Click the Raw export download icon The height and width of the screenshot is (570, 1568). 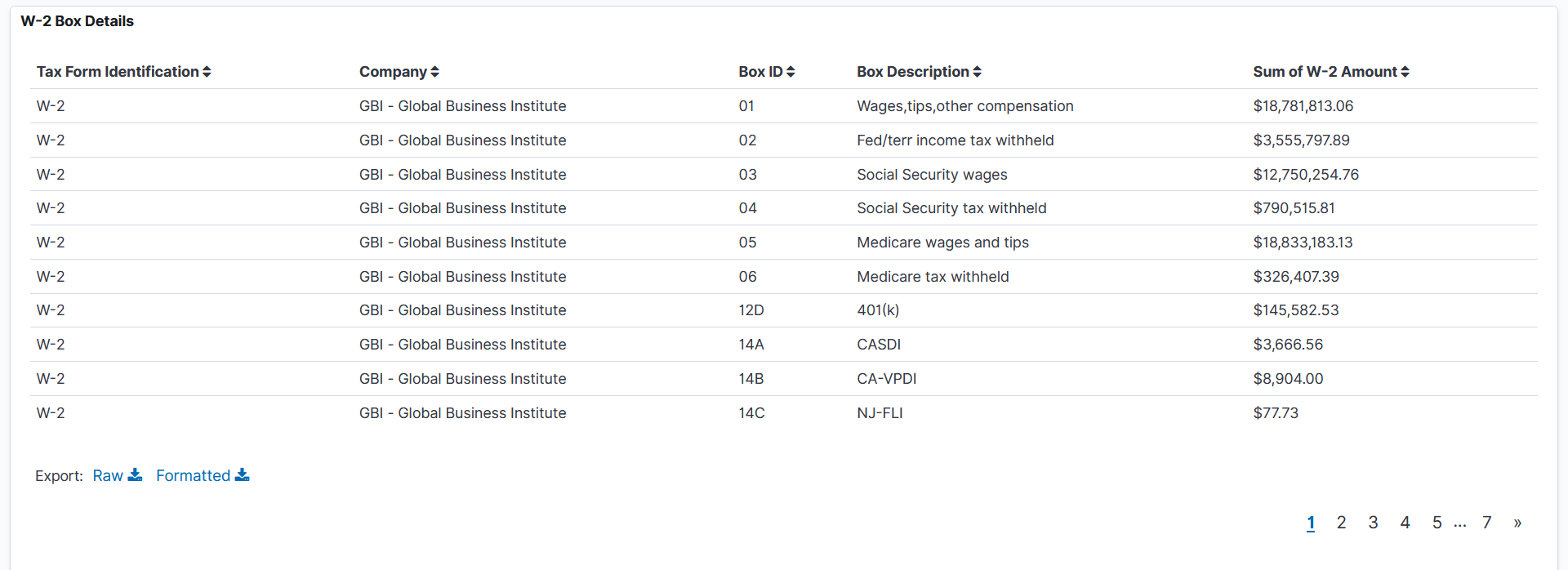point(136,474)
